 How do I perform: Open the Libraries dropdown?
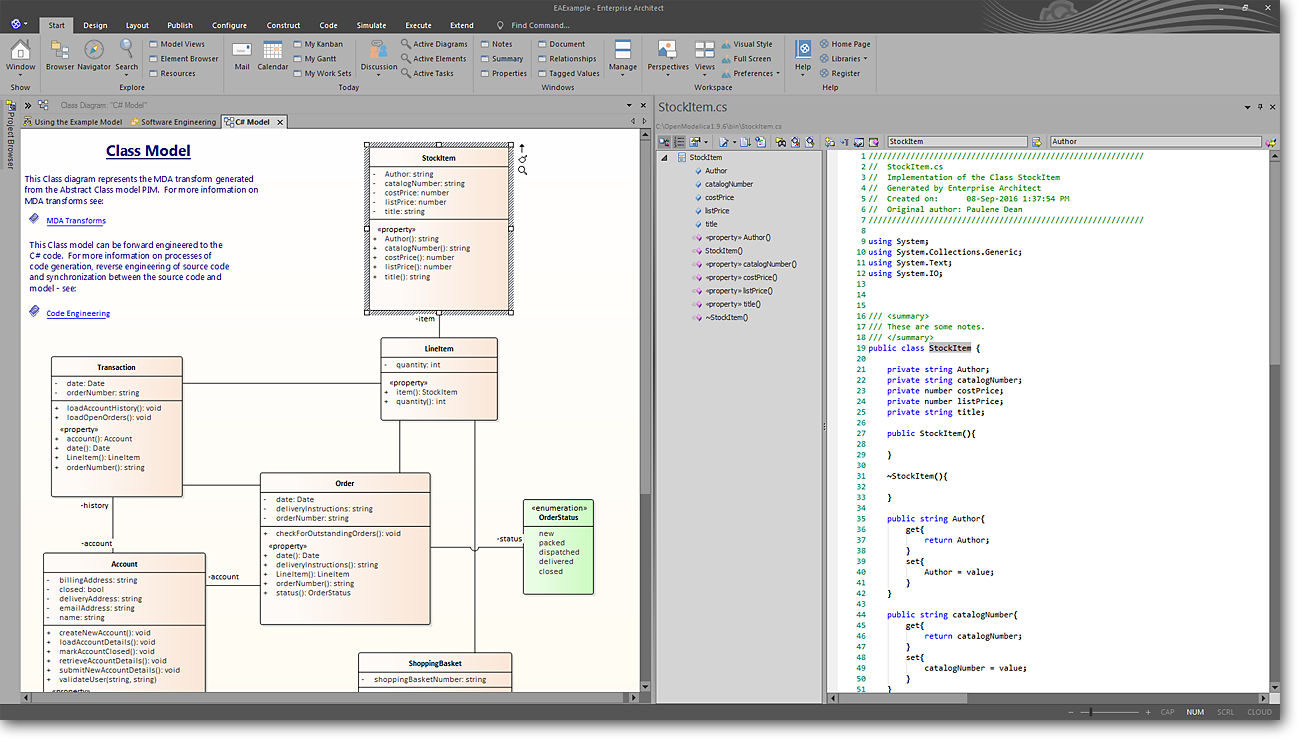(843, 59)
